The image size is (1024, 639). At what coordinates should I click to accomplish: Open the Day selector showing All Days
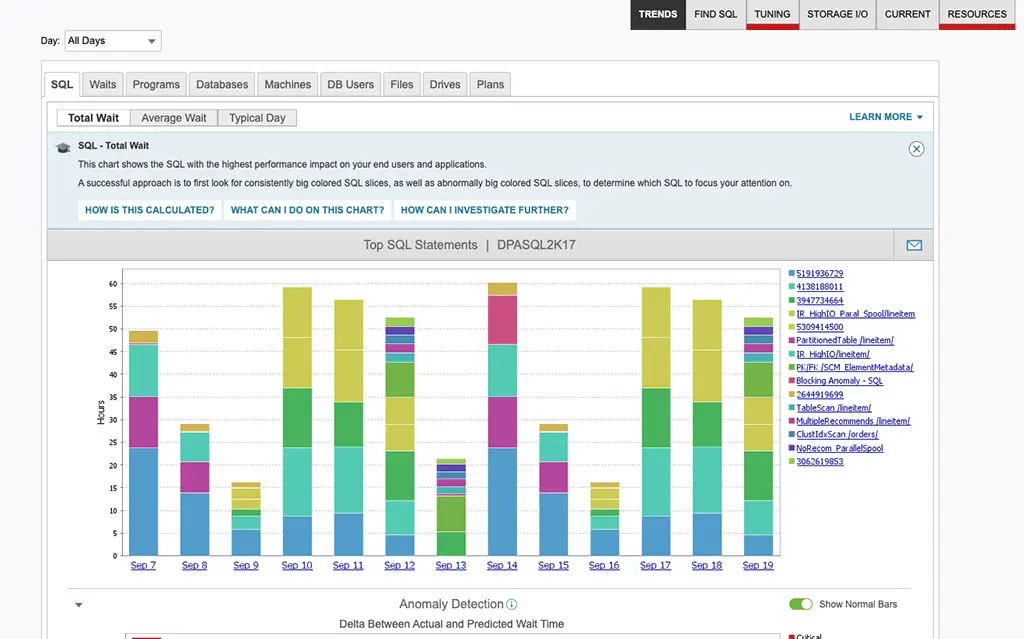[112, 40]
